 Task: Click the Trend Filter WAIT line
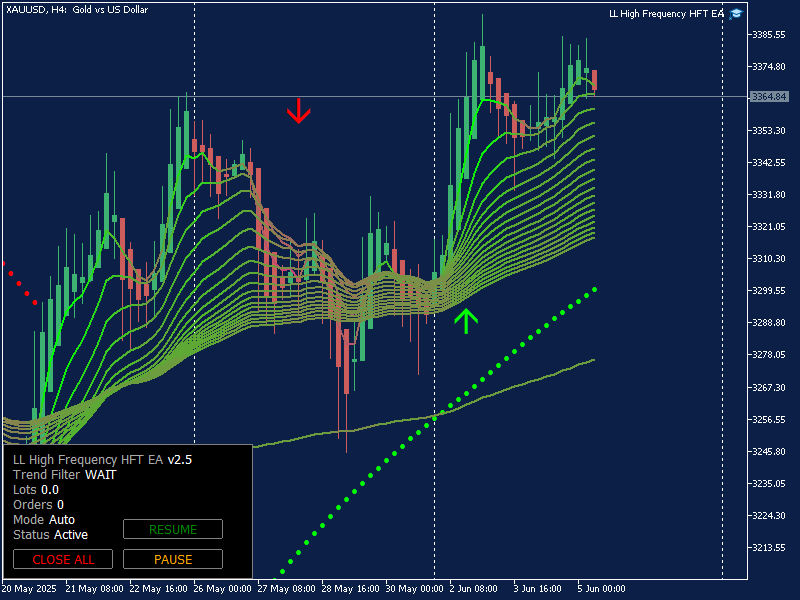click(x=65, y=474)
